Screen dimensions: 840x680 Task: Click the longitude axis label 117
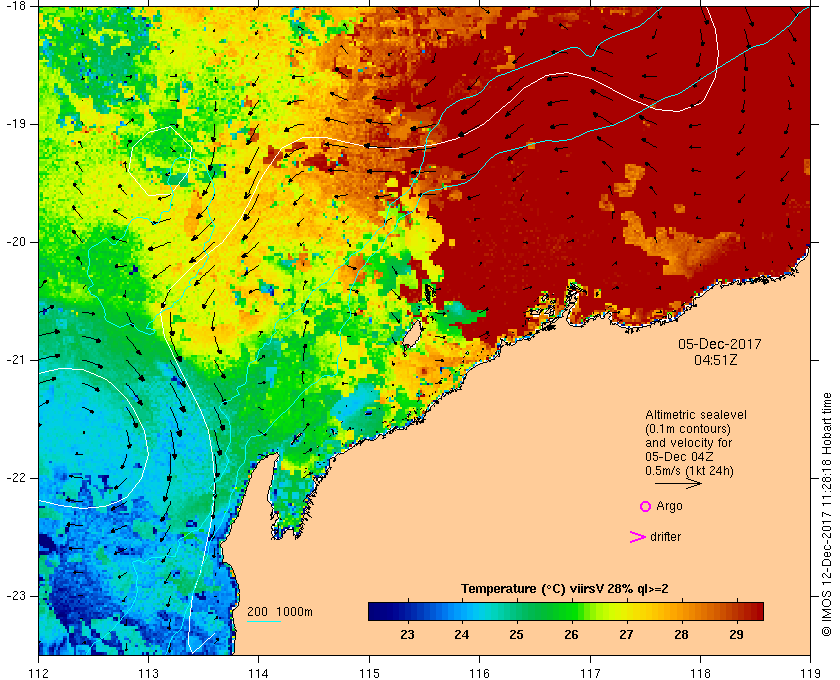pos(590,672)
